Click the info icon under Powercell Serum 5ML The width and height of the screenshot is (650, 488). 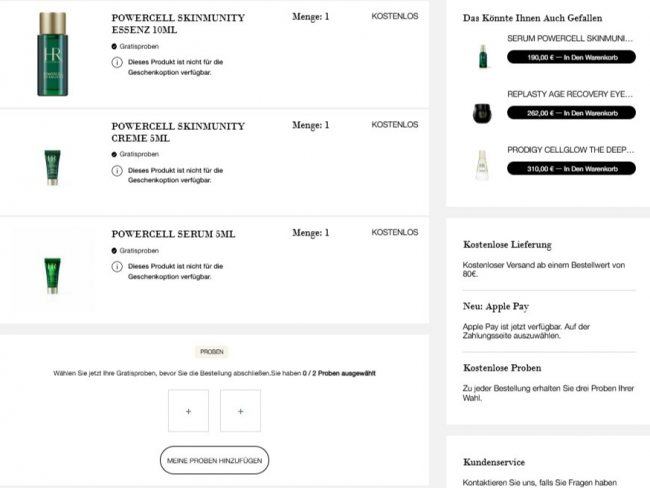(x=117, y=266)
